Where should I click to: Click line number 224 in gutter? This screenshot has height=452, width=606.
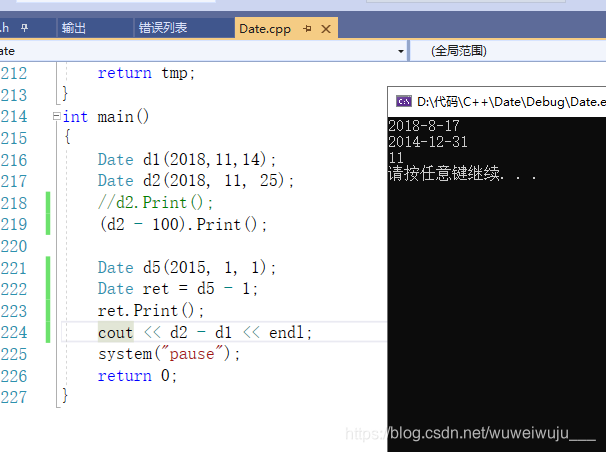pos(14,332)
